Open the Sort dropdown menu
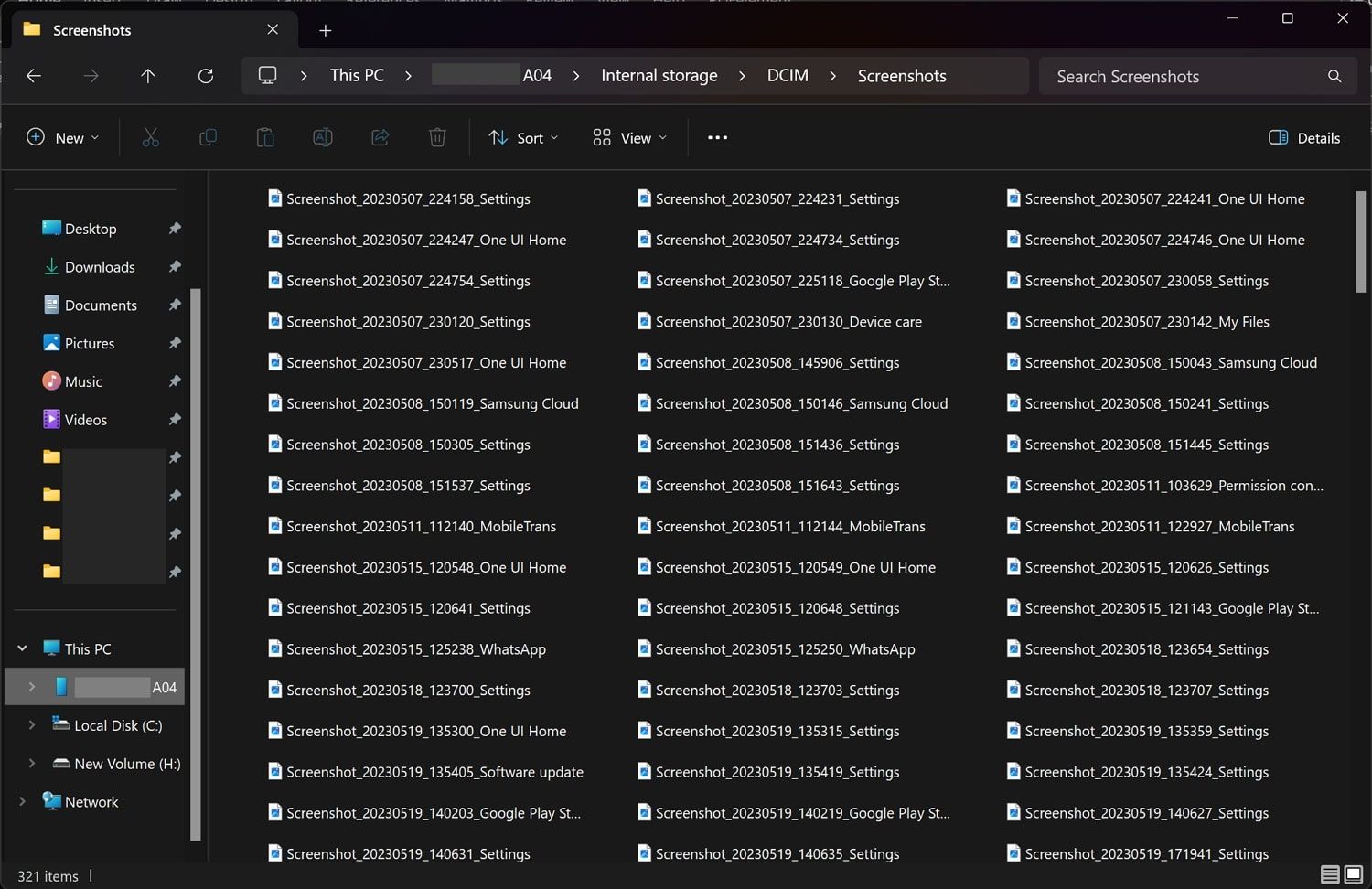This screenshot has width=1372, height=889. (x=523, y=138)
